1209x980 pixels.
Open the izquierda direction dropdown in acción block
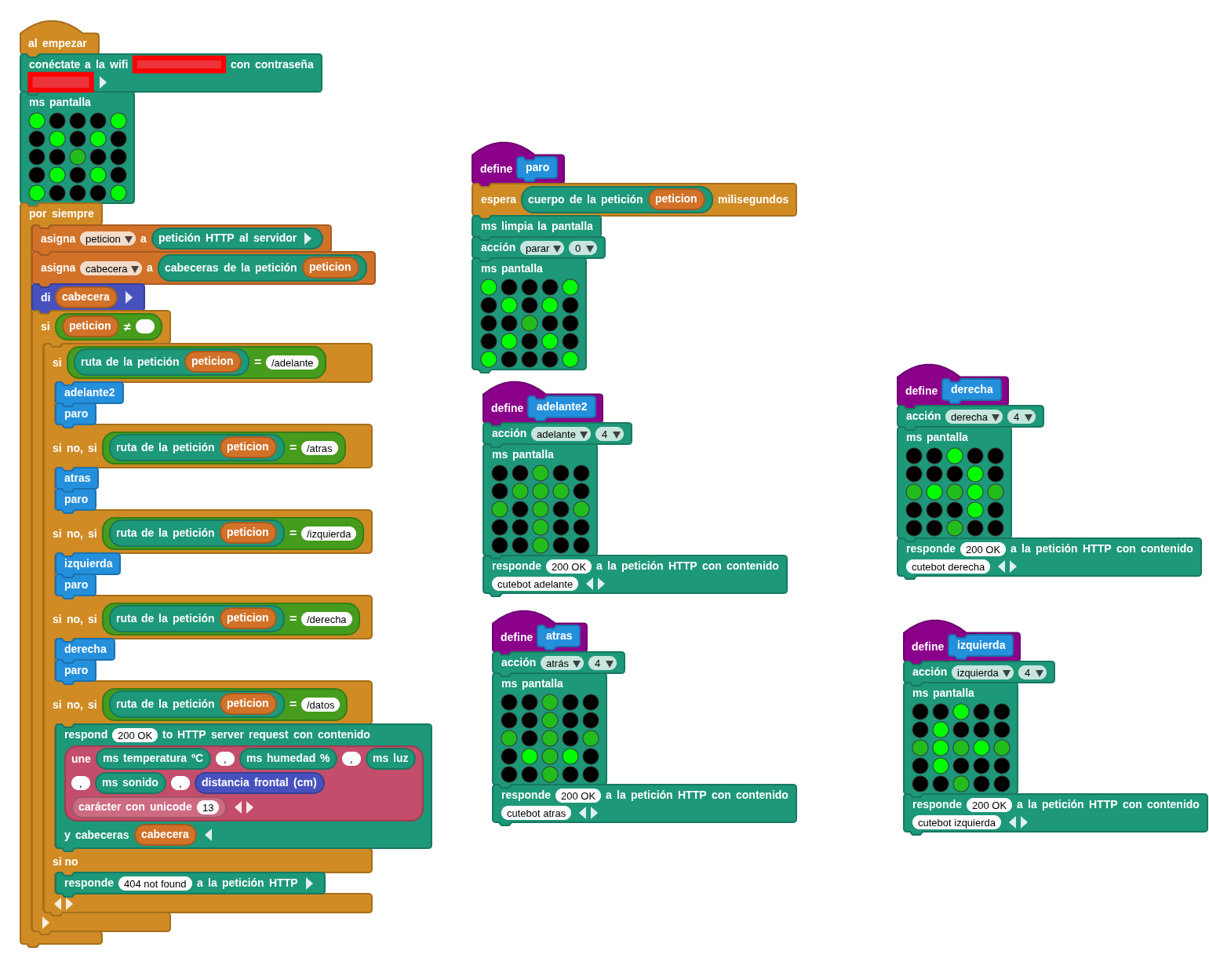click(982, 672)
